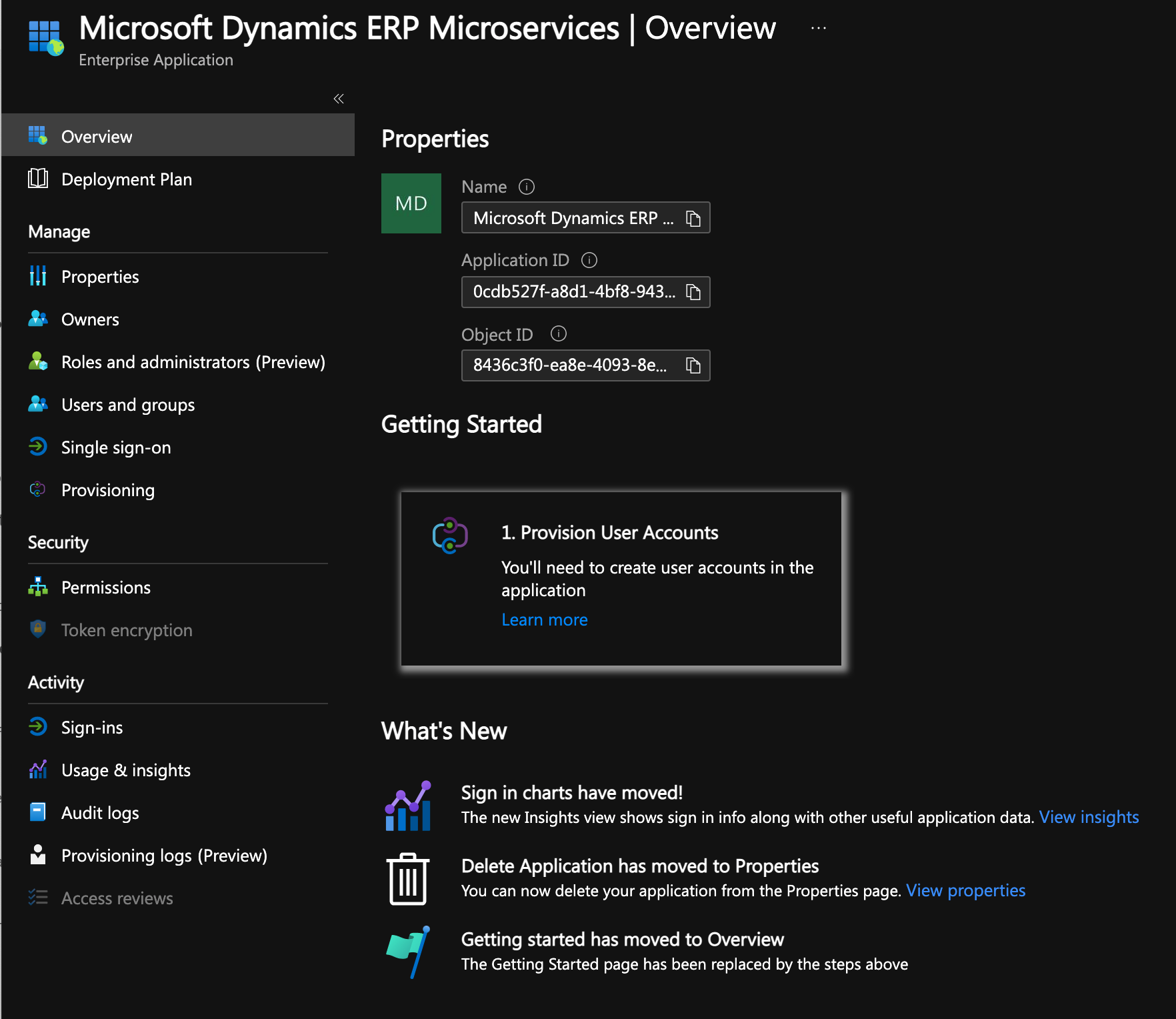Click the info icon next to Object ID
1176x1019 pixels.
point(559,333)
